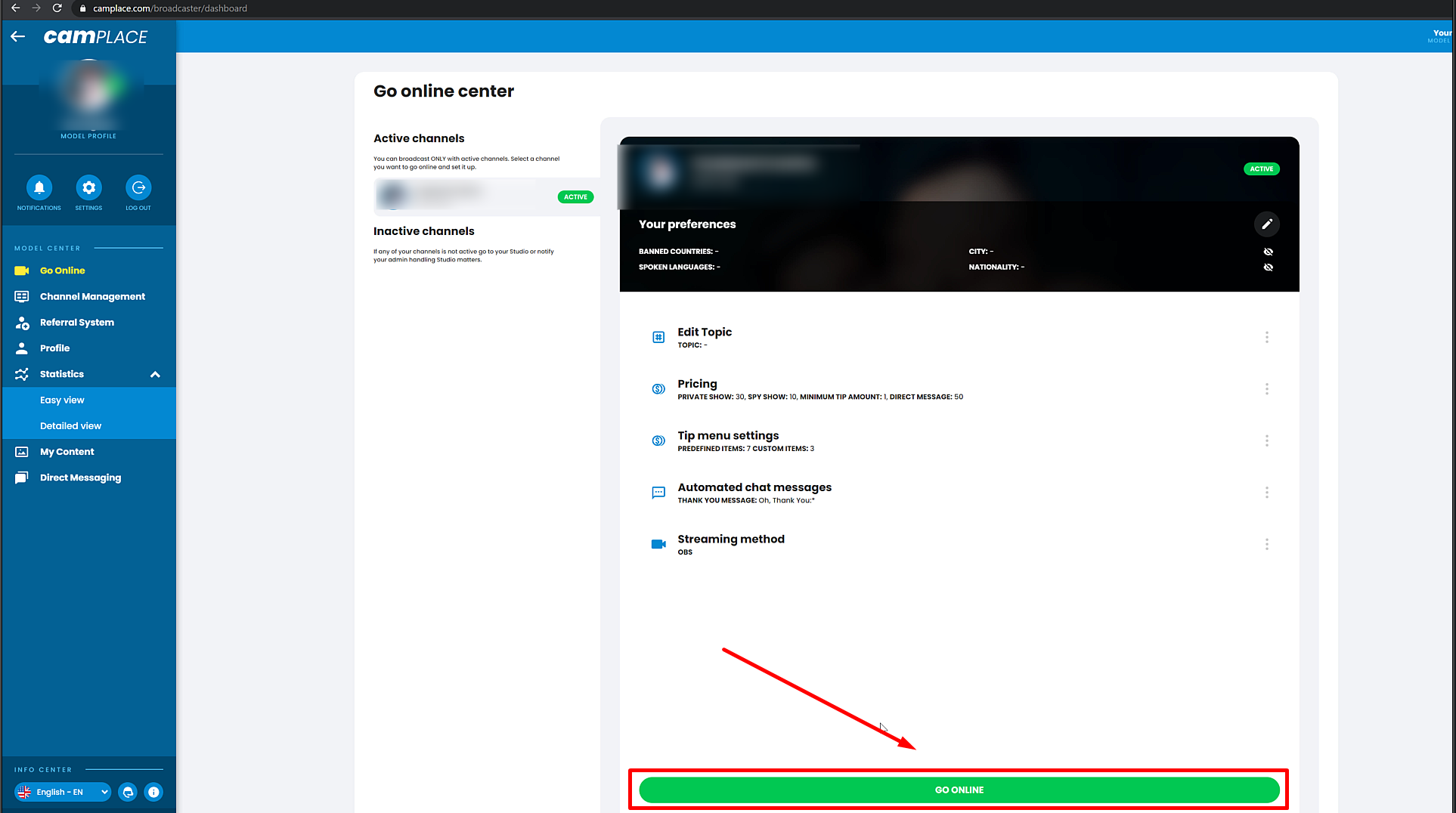Screen dimensions: 1456x813
Task: Click the Model Profile avatar image
Action: (x=88, y=91)
